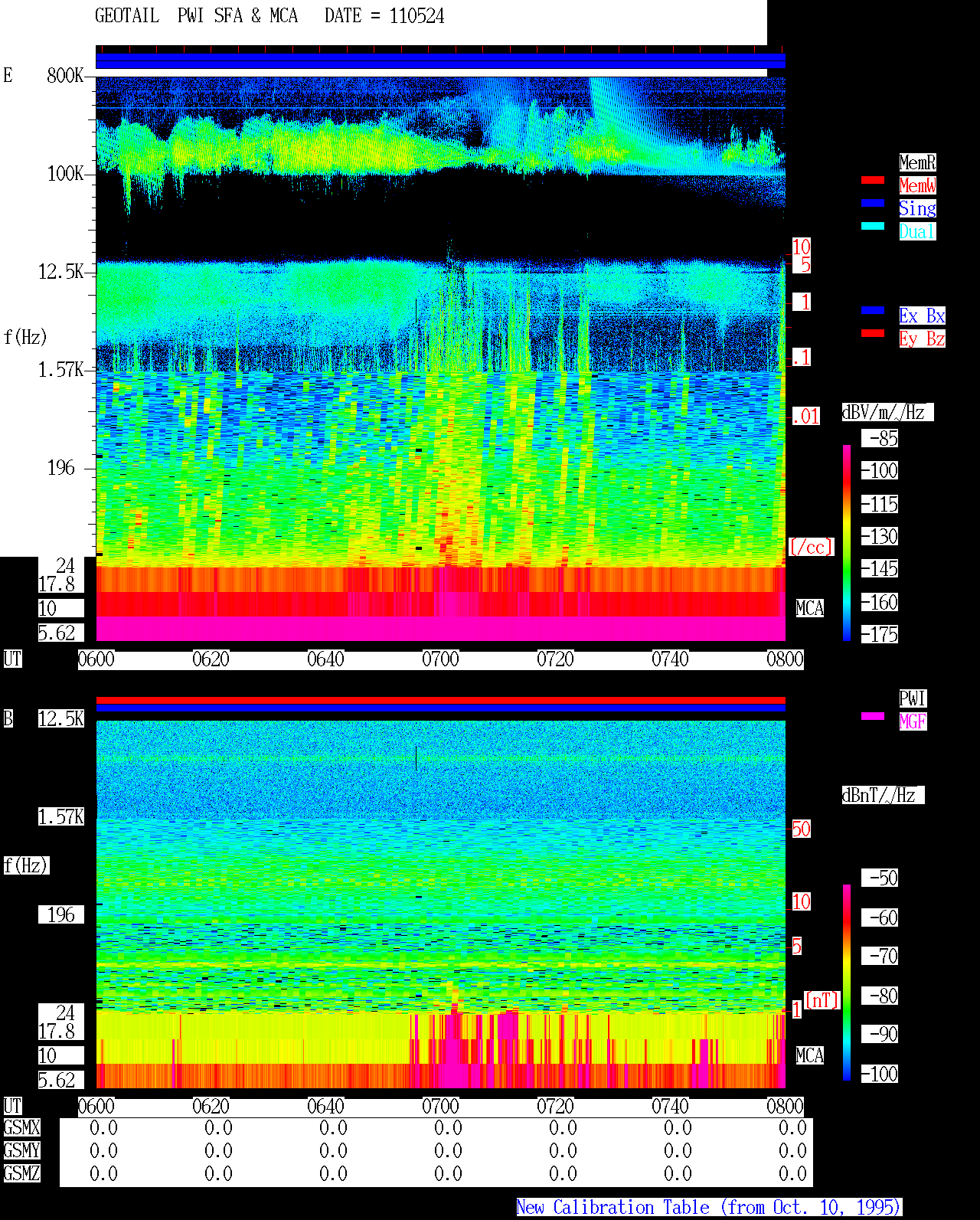This screenshot has height=1220, width=980.
Task: Click the -70 value on the B color bar
Action: click(x=880, y=956)
